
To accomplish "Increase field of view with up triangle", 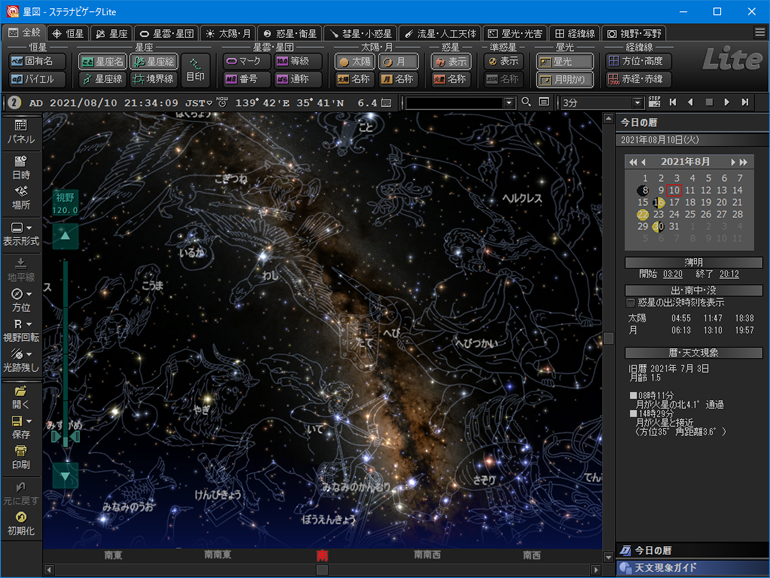I will [65, 236].
